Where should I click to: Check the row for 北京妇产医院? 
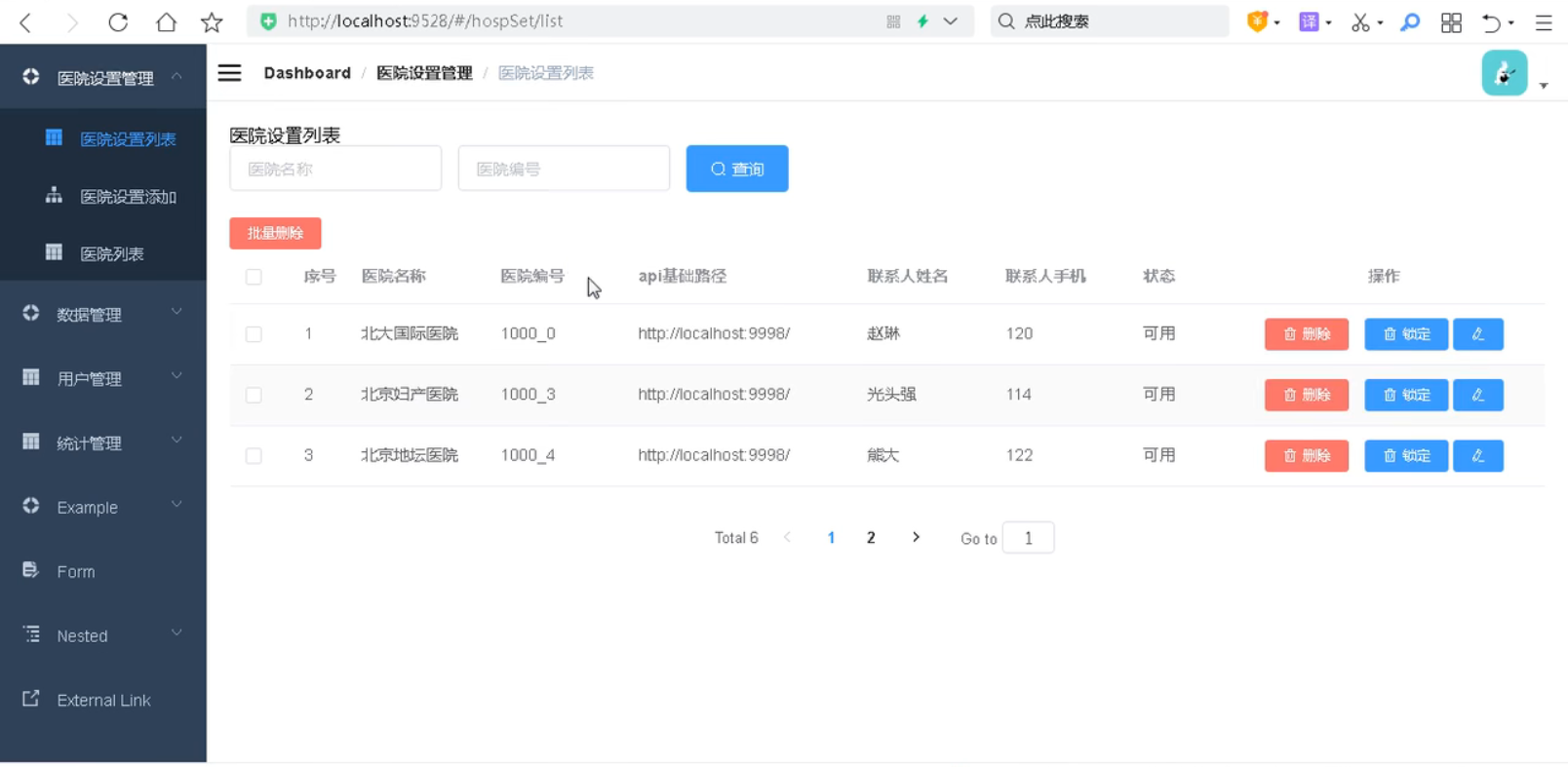coord(254,395)
